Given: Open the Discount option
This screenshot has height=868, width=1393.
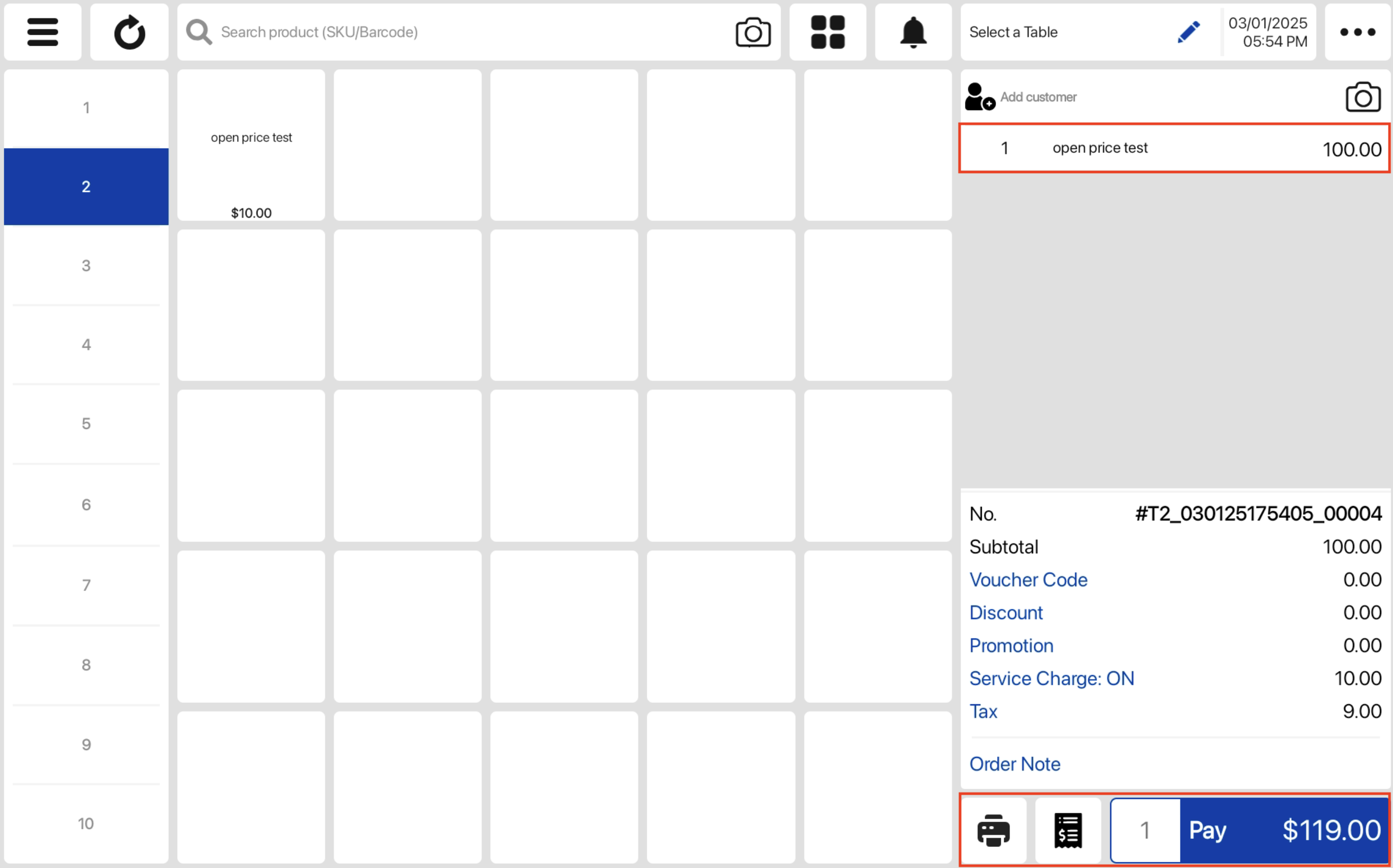Looking at the screenshot, I should pyautogui.click(x=1006, y=613).
